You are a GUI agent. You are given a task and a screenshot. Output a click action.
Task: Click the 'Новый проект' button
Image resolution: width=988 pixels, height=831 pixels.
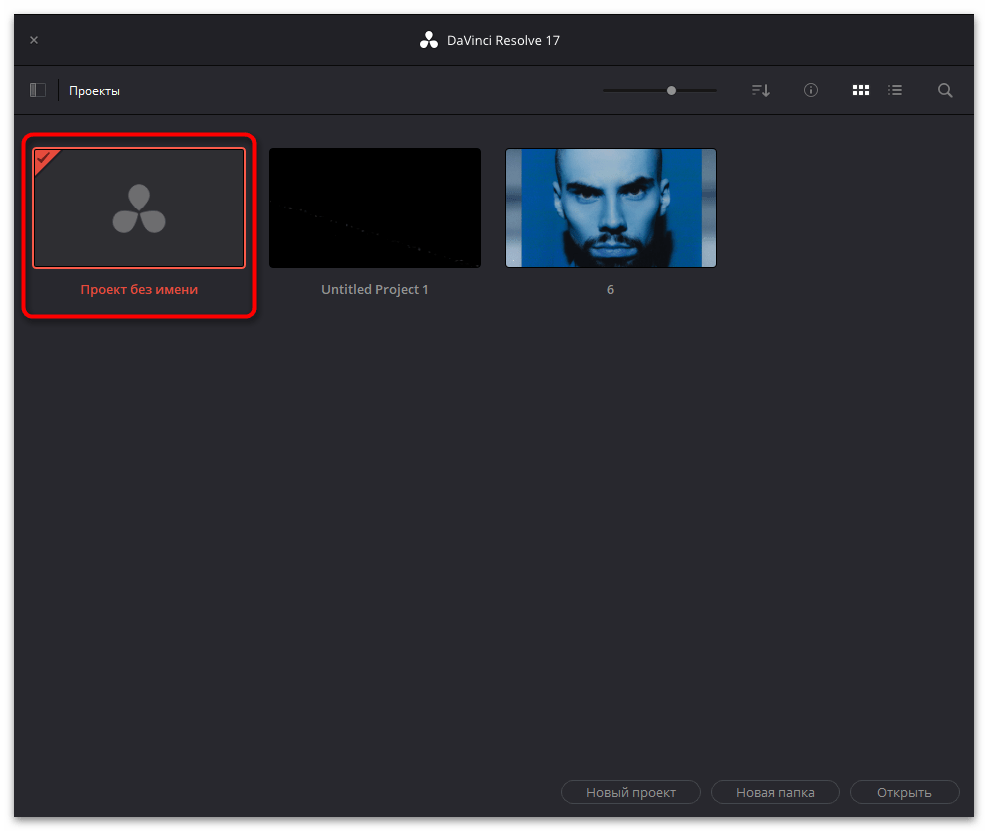pyautogui.click(x=630, y=792)
